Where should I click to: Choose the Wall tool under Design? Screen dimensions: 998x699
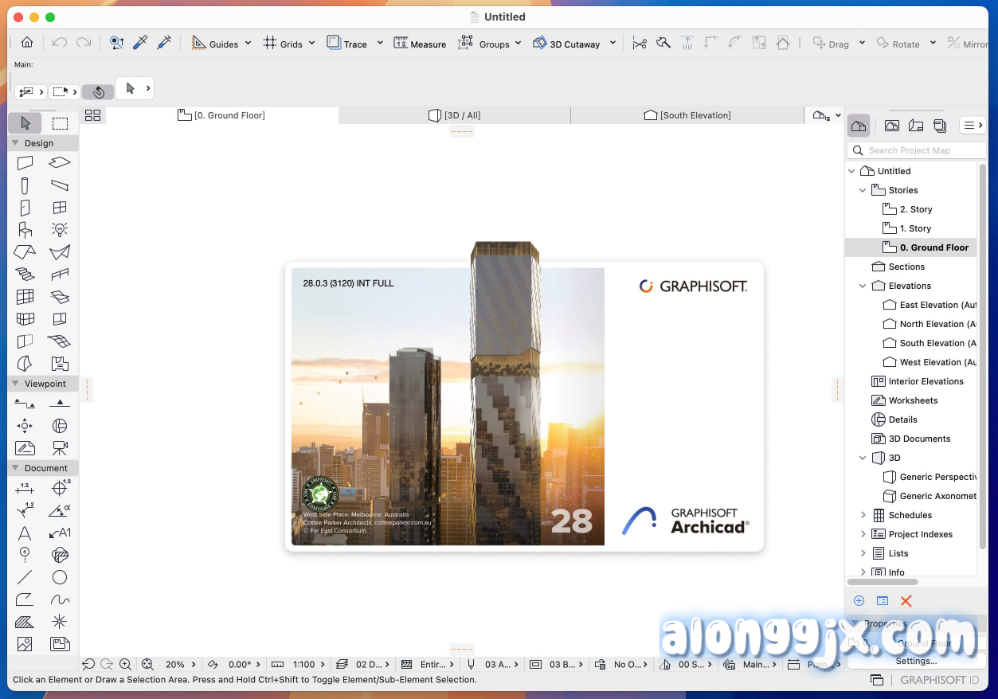pos(25,163)
